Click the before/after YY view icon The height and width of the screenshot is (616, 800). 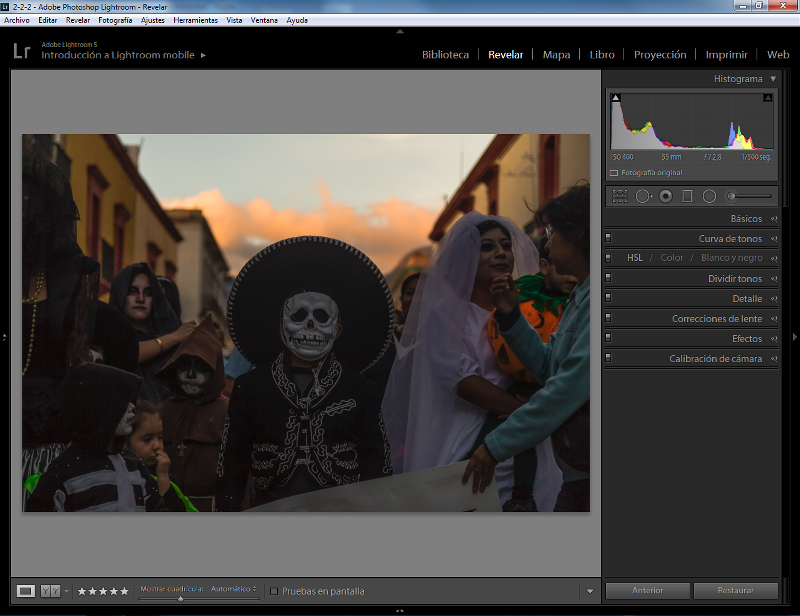point(50,591)
